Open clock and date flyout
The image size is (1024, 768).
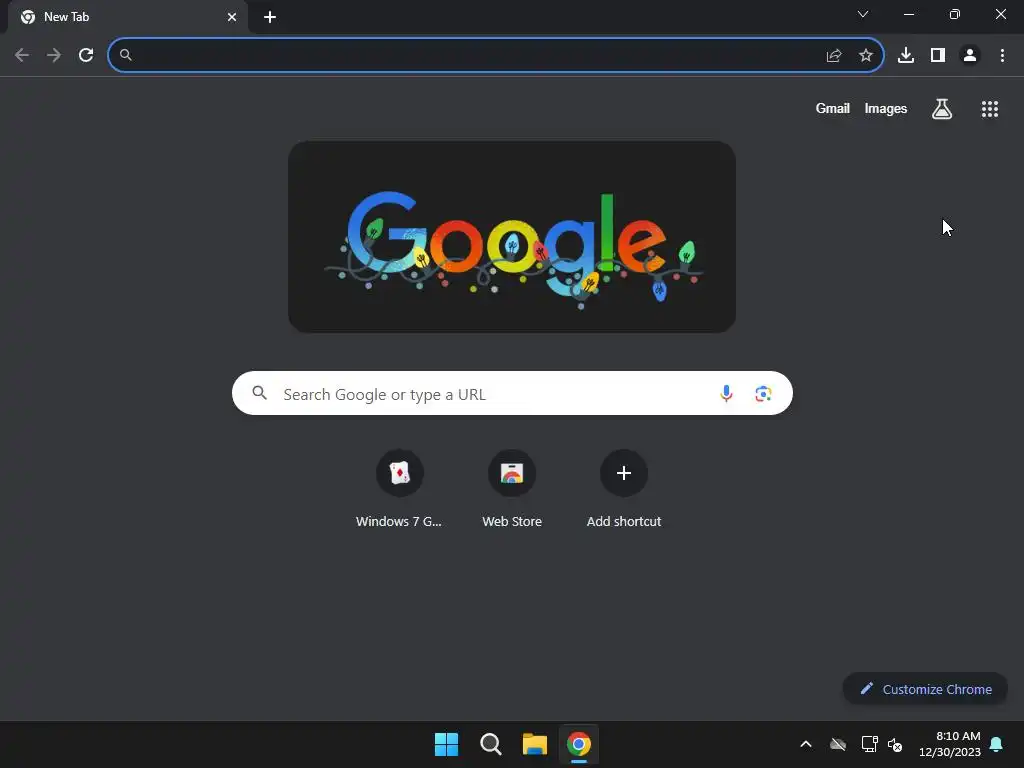(950, 744)
